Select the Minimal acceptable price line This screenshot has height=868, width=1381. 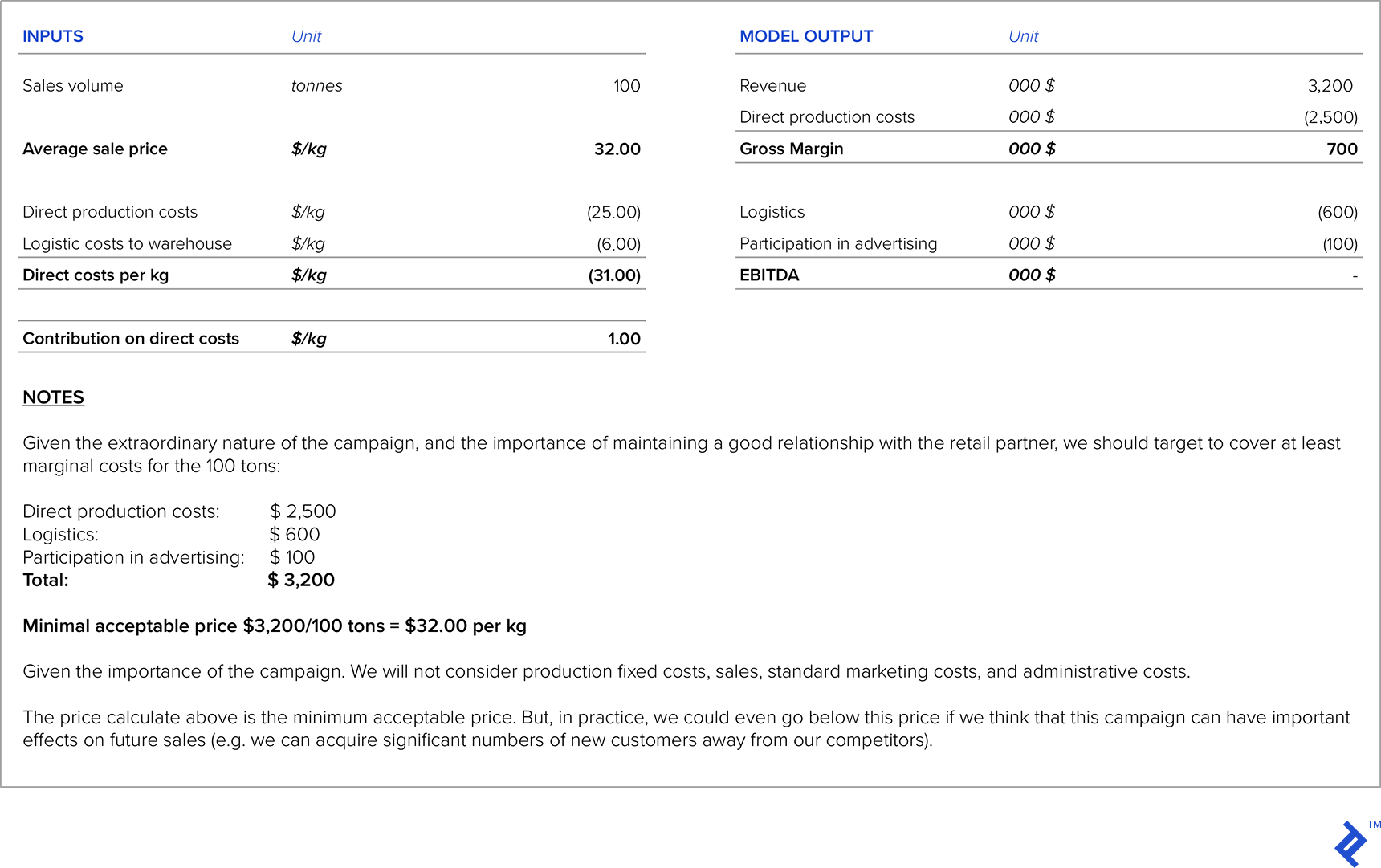pos(275,626)
